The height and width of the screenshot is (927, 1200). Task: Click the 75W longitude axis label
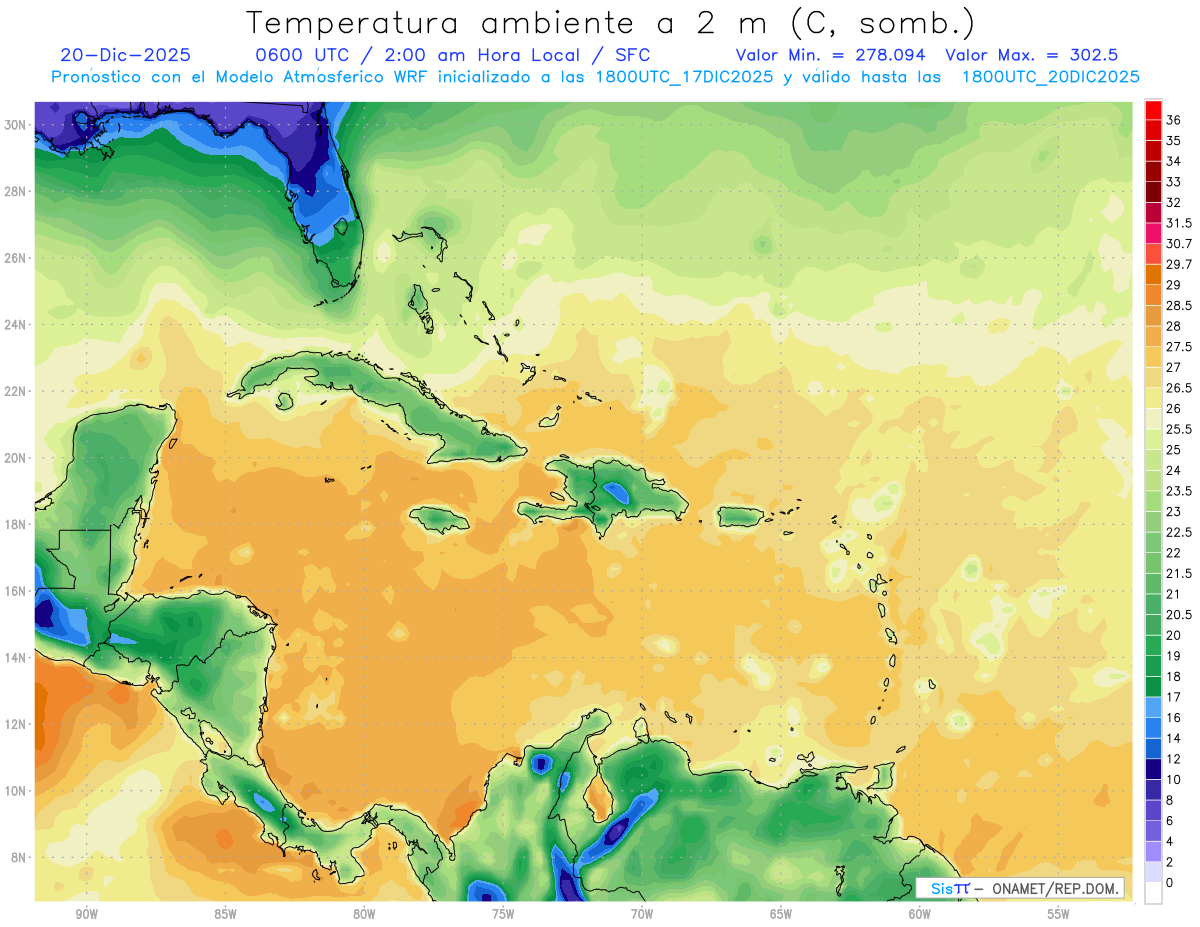(503, 914)
